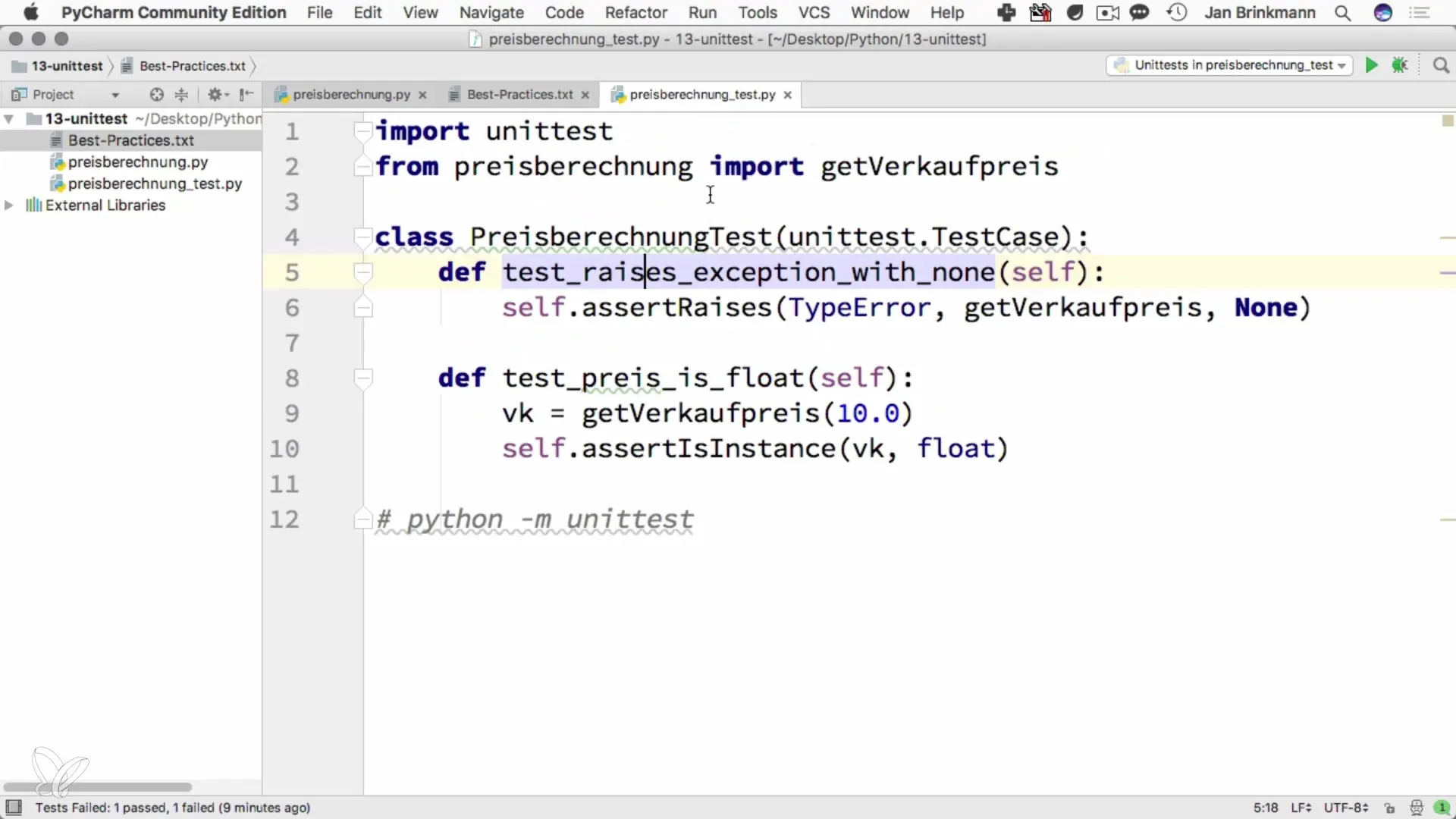Open the File menu
1456x819 pixels.
(319, 13)
